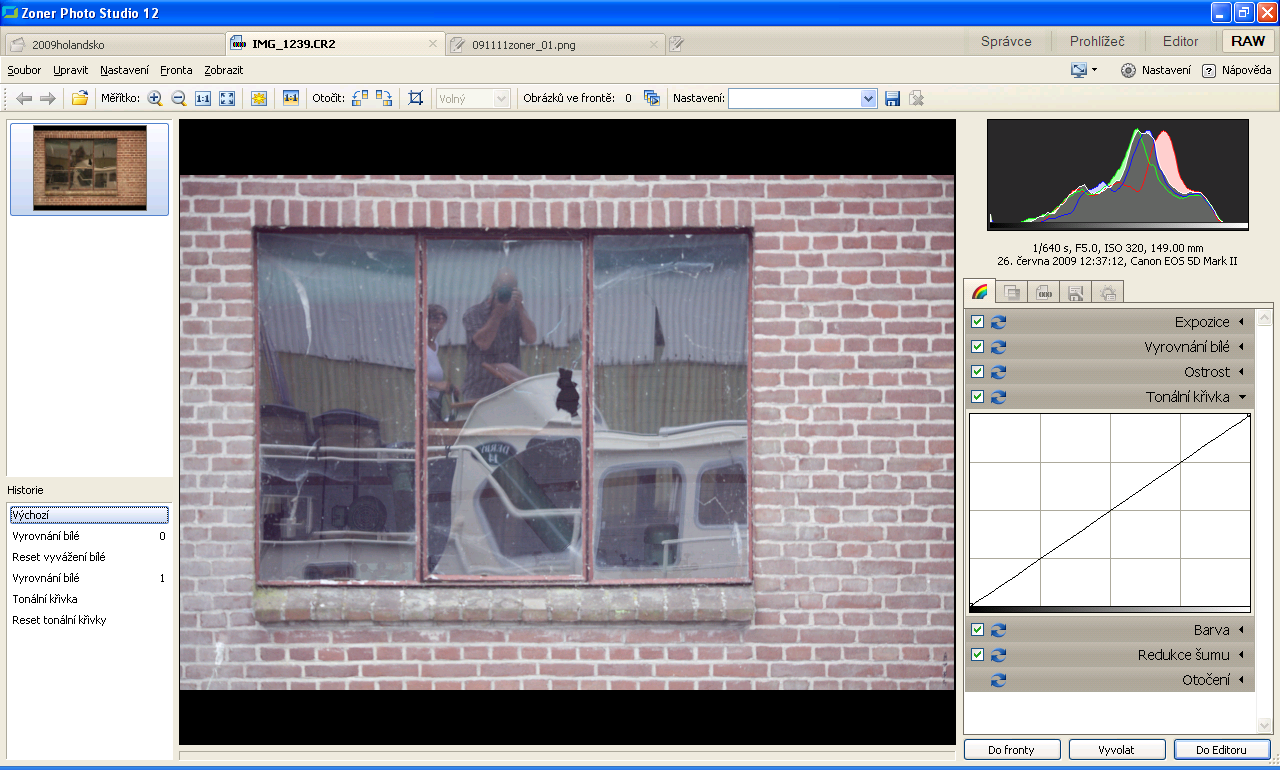This screenshot has width=1280, height=770.
Task: Click the Vyvolat button
Action: (x=1117, y=749)
